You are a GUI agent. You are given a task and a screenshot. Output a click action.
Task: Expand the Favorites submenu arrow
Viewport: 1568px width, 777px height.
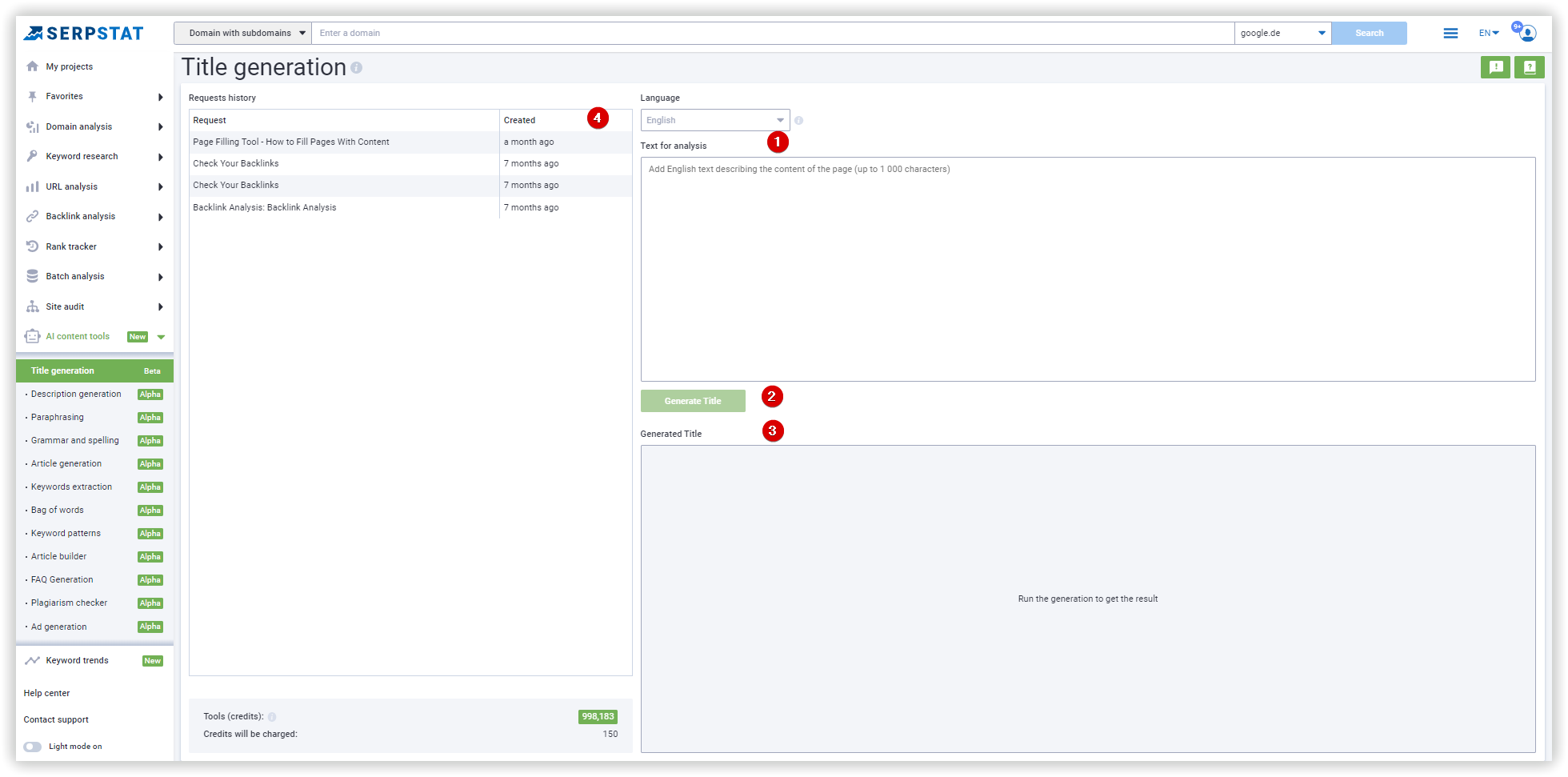click(x=161, y=97)
